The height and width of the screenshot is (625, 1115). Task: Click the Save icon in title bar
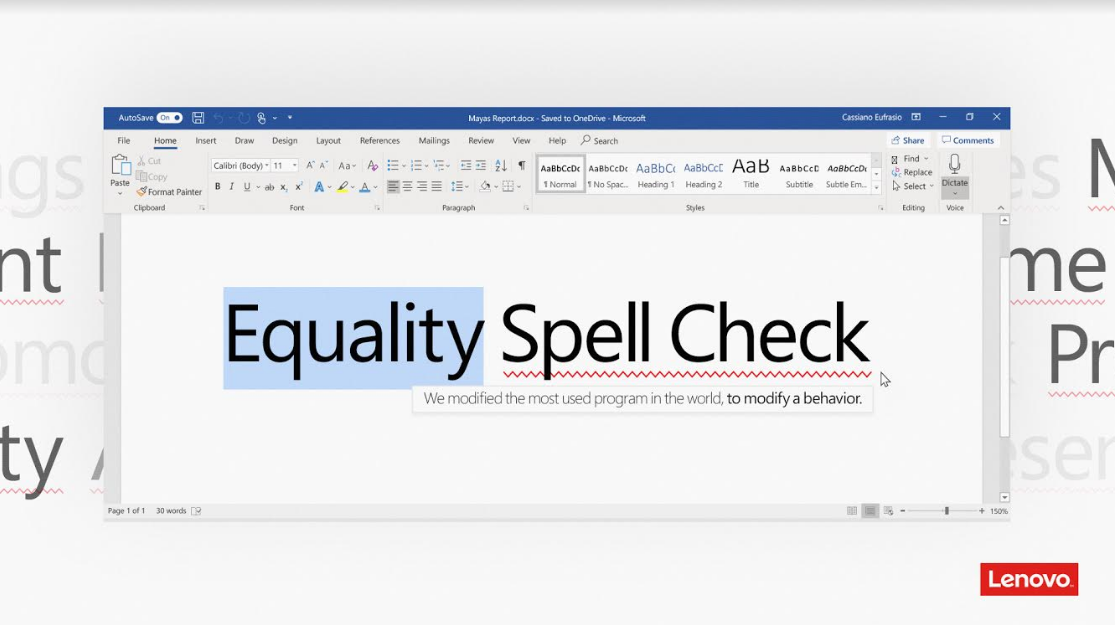[x=198, y=118]
